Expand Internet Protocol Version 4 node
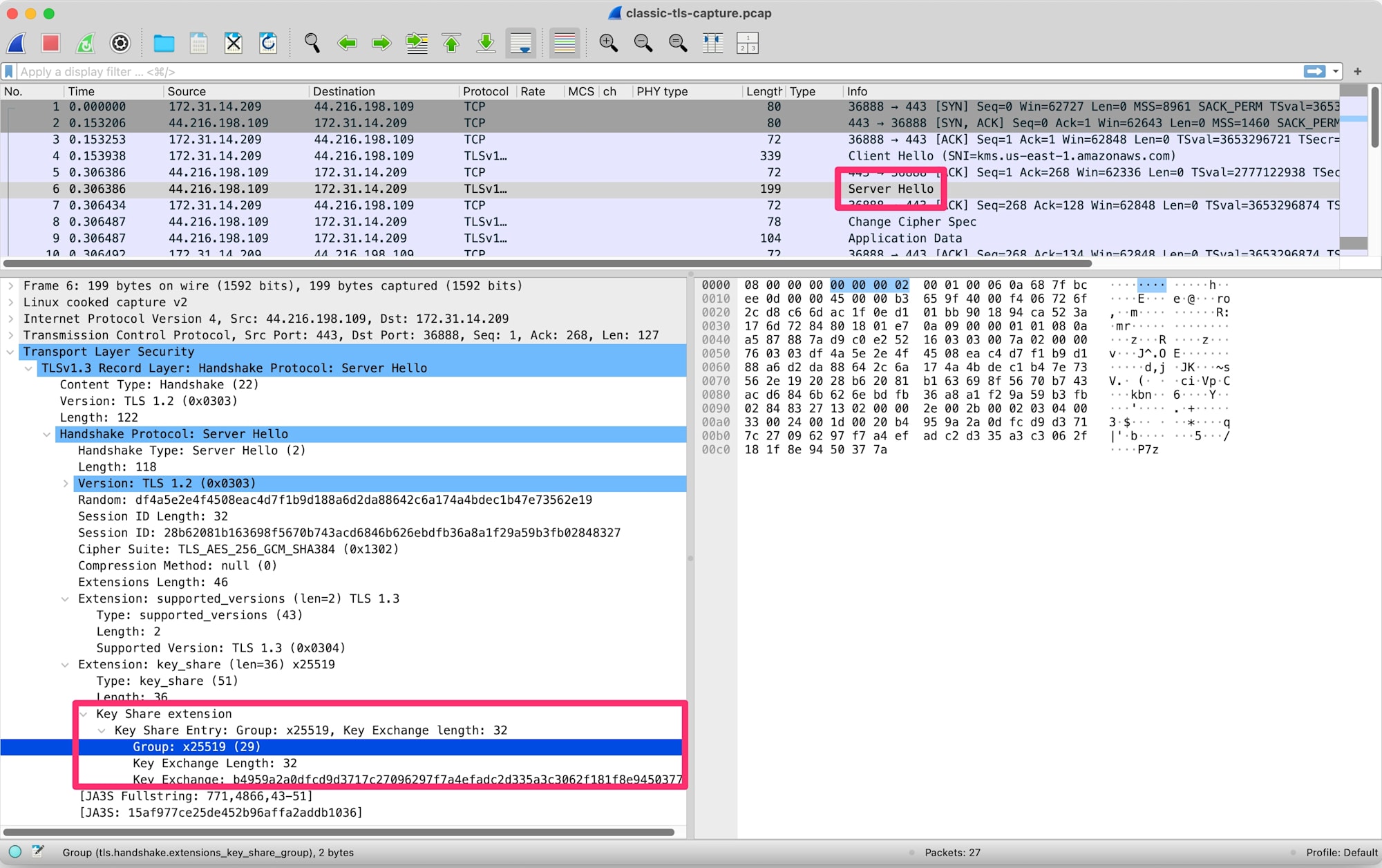Screen dimensions: 1382x868 (x=10, y=319)
